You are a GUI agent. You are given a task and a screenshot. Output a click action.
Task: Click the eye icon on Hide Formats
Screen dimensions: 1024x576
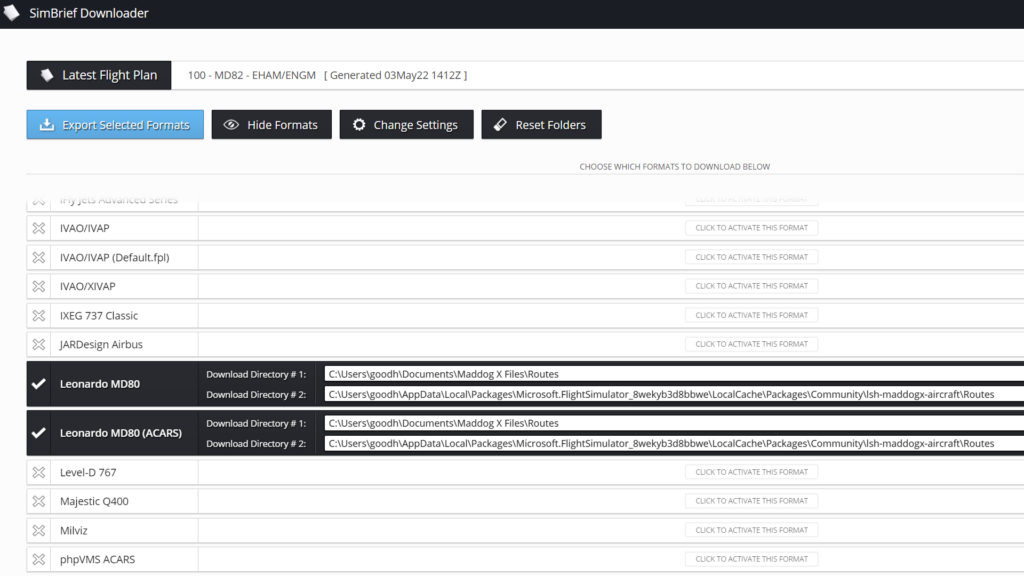point(231,125)
